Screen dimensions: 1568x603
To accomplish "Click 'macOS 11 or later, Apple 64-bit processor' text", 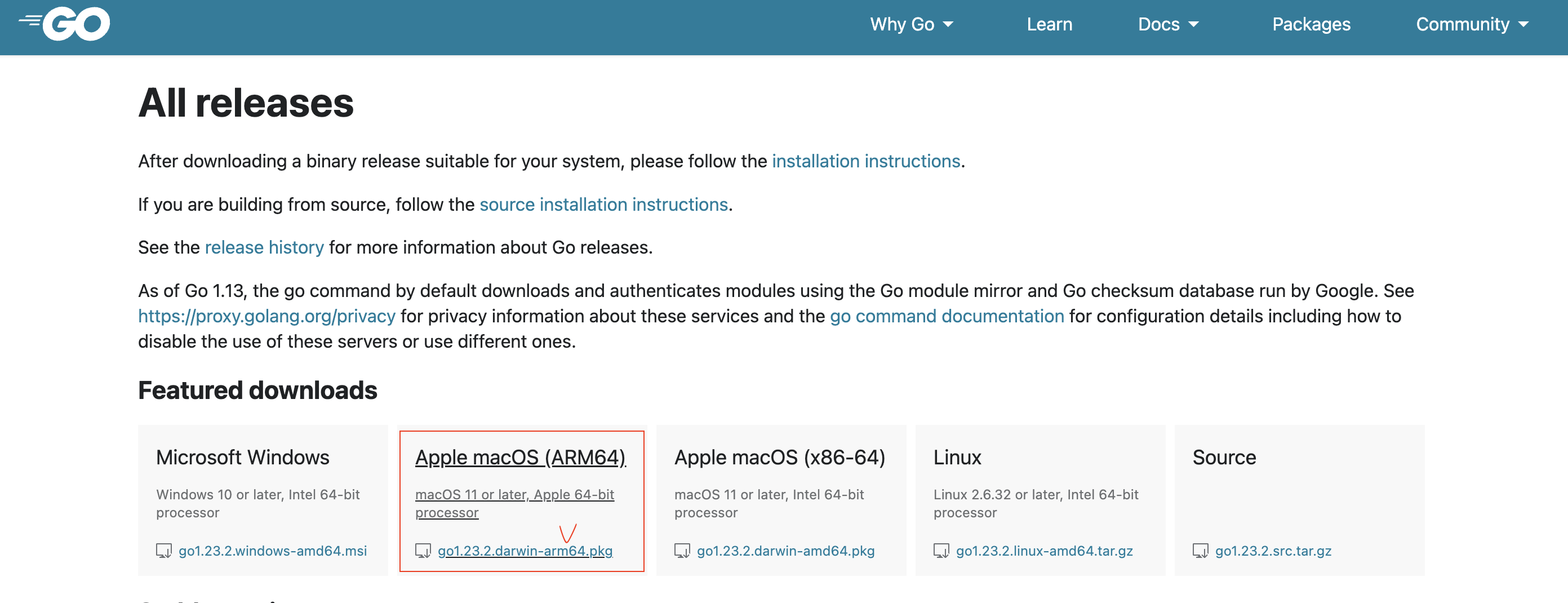I will coord(515,503).
